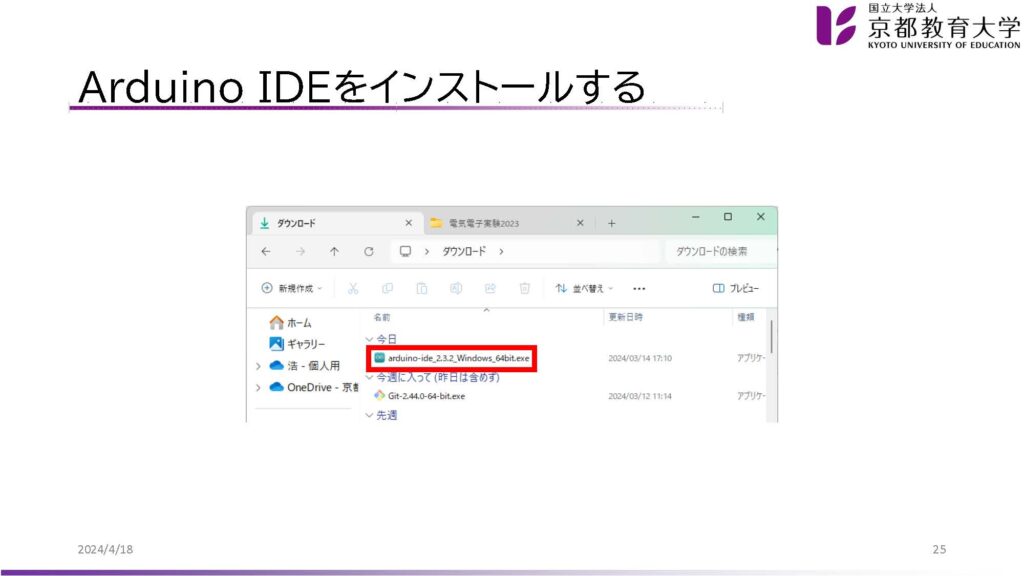Add a new Explorer tab

[x=611, y=223]
